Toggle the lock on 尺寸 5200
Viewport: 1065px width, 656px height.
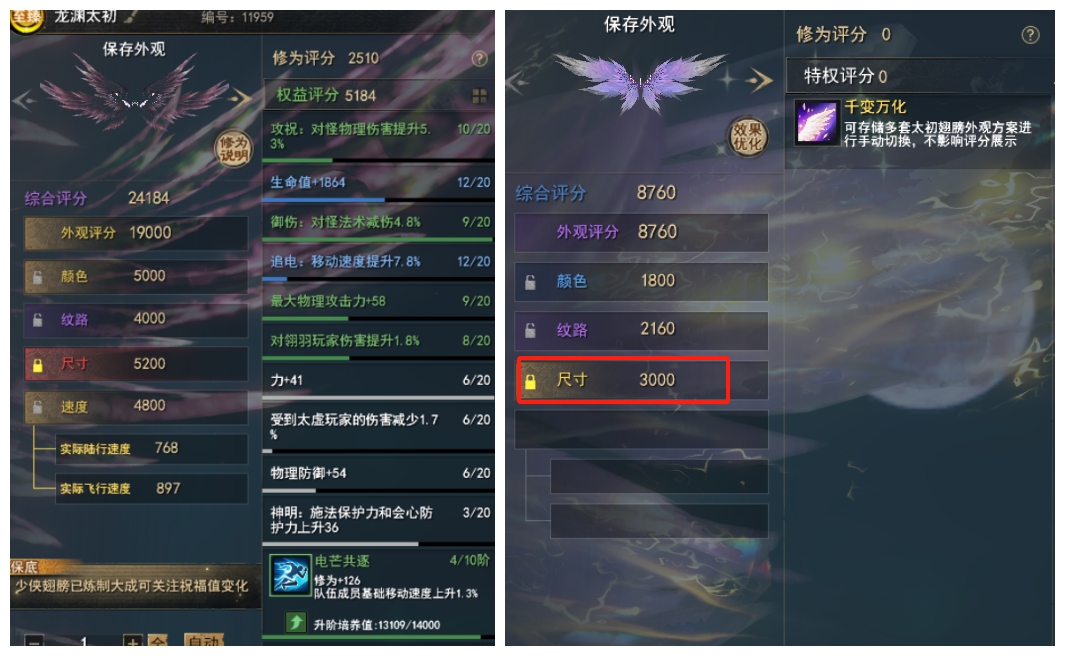[38, 365]
